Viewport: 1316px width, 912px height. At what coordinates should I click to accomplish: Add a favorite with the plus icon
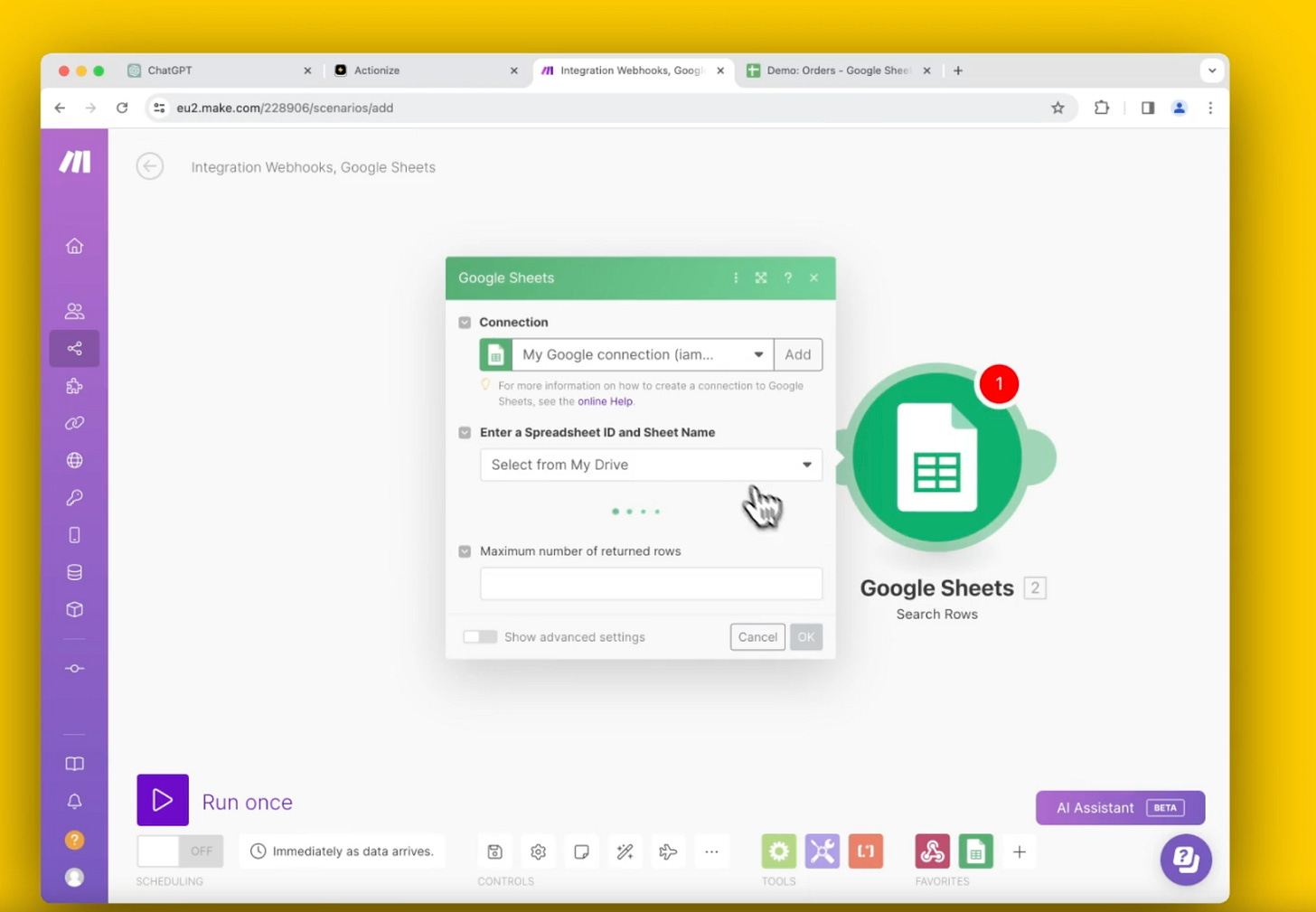point(1019,851)
